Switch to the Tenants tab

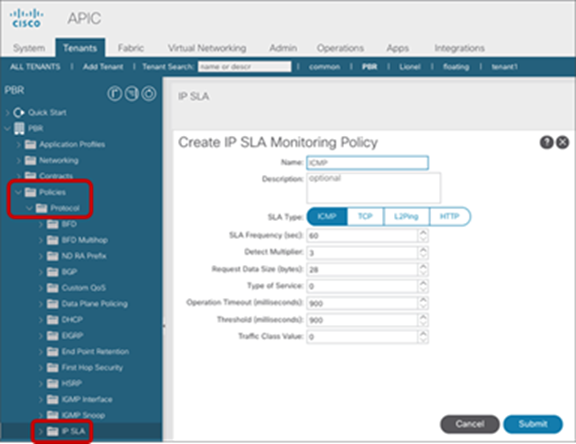tap(80, 48)
